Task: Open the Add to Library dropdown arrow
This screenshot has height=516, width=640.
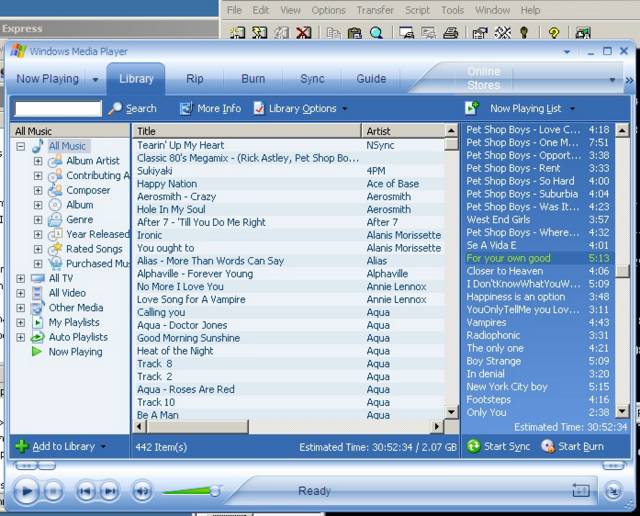Action: click(x=103, y=447)
